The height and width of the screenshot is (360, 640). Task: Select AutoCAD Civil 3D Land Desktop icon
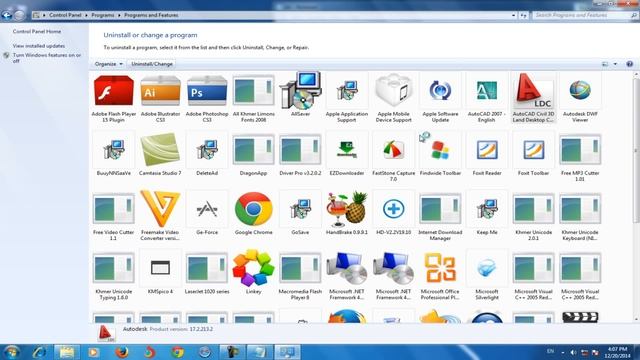tap(533, 91)
